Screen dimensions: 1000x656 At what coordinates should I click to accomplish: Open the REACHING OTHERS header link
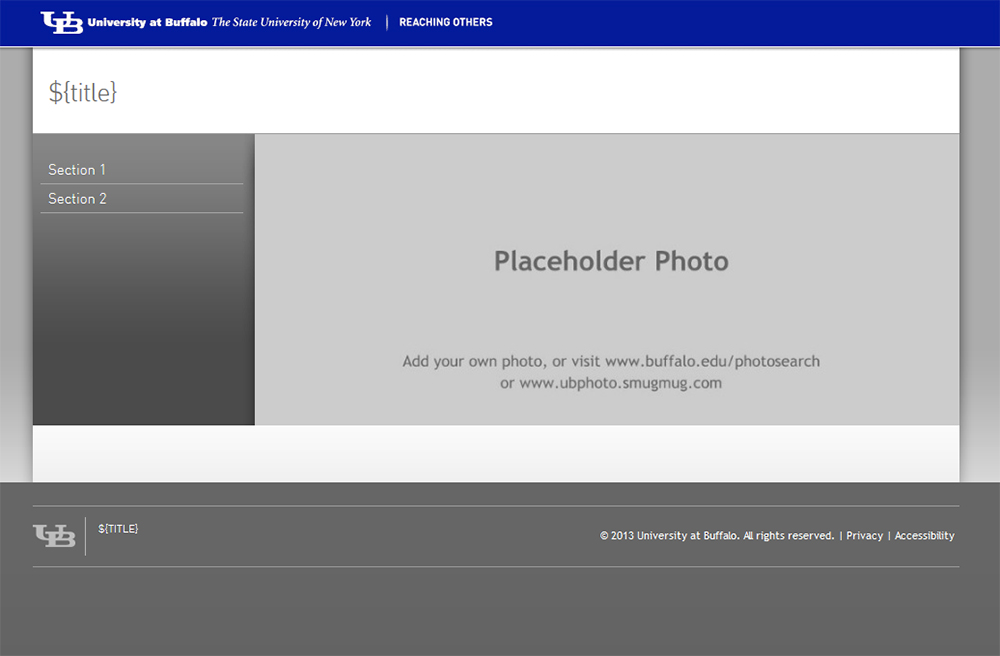[445, 22]
